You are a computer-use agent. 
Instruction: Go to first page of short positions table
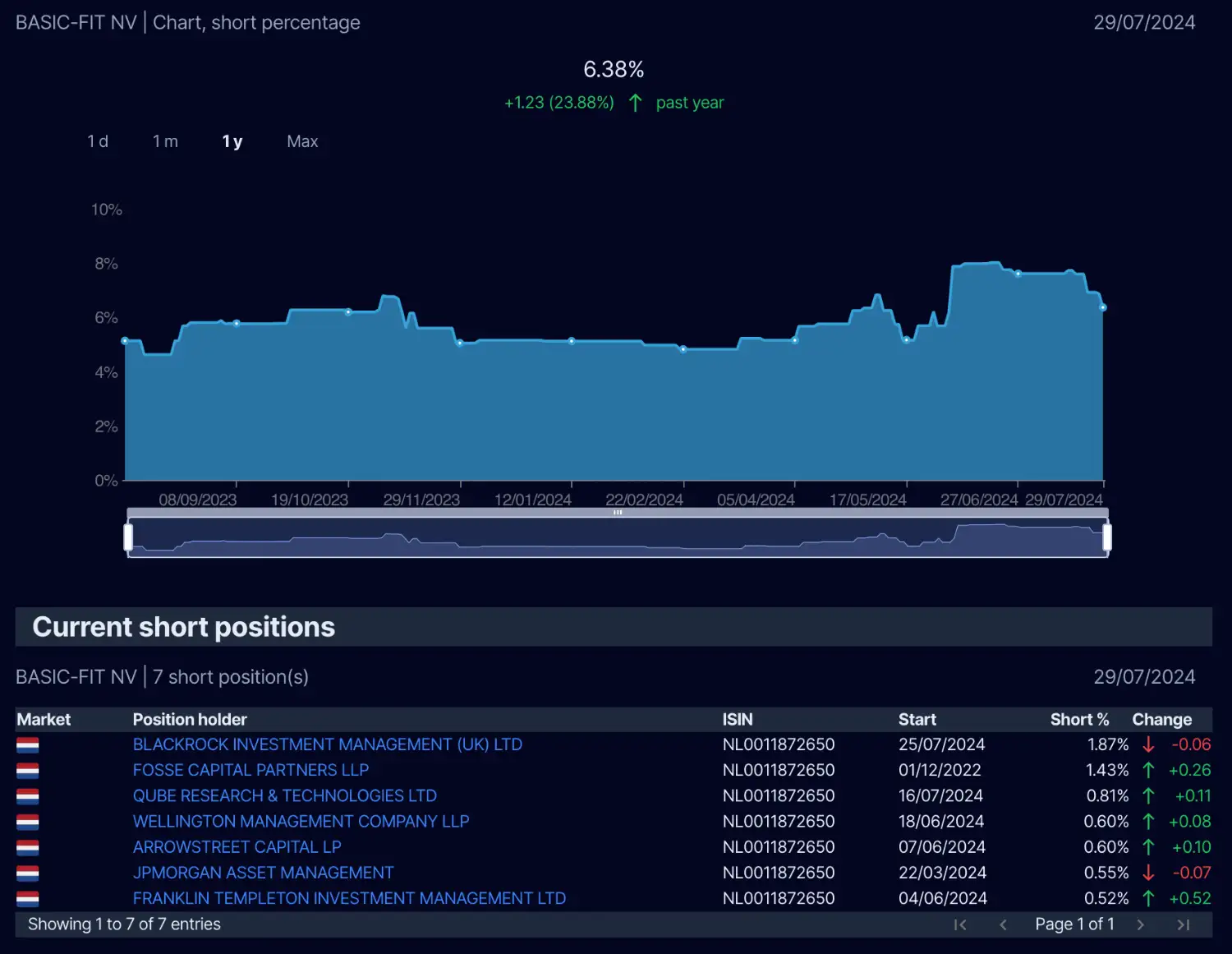click(959, 924)
